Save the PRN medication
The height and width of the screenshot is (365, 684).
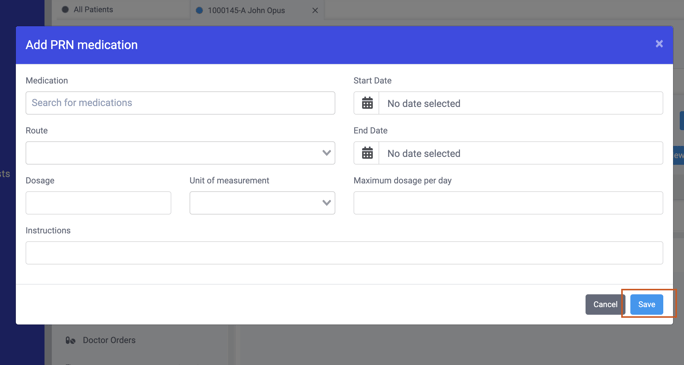[646, 304]
